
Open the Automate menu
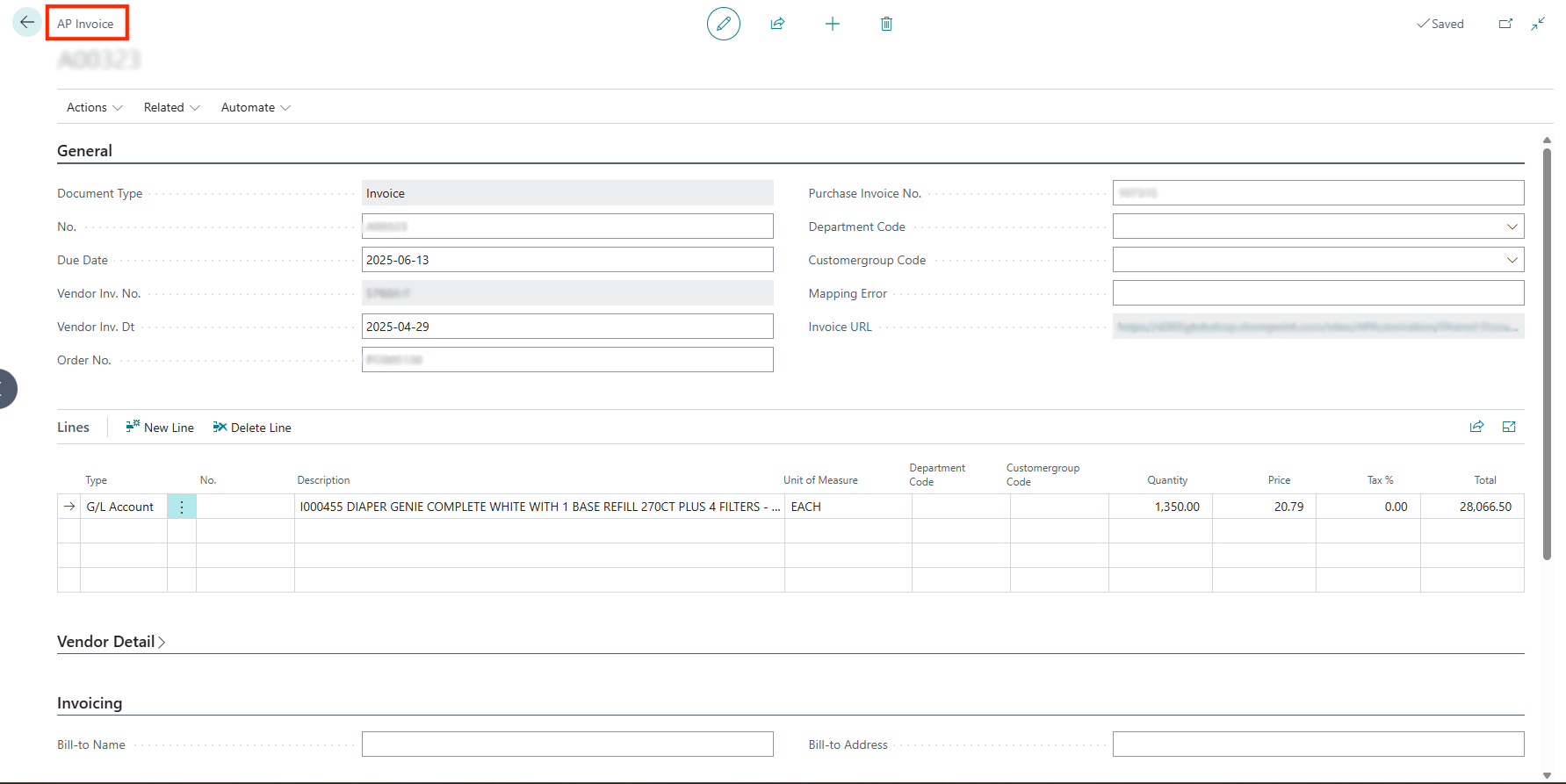pos(256,107)
